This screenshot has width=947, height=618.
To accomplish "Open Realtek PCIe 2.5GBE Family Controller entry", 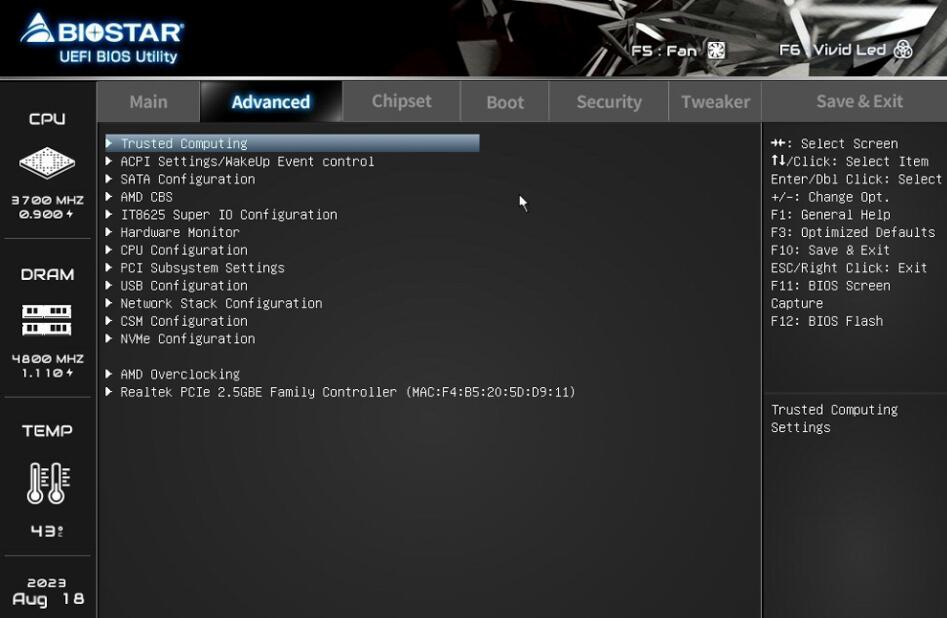I will click(x=347, y=392).
